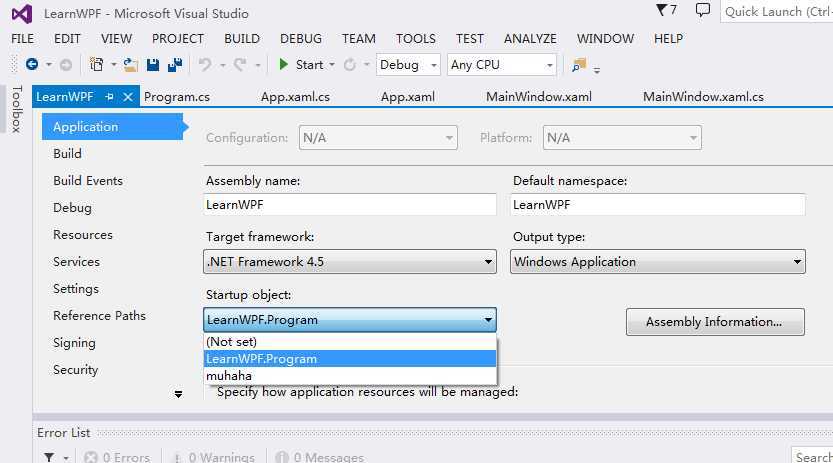Click the Assembly name input field
Image resolution: width=833 pixels, height=463 pixels.
(x=349, y=204)
